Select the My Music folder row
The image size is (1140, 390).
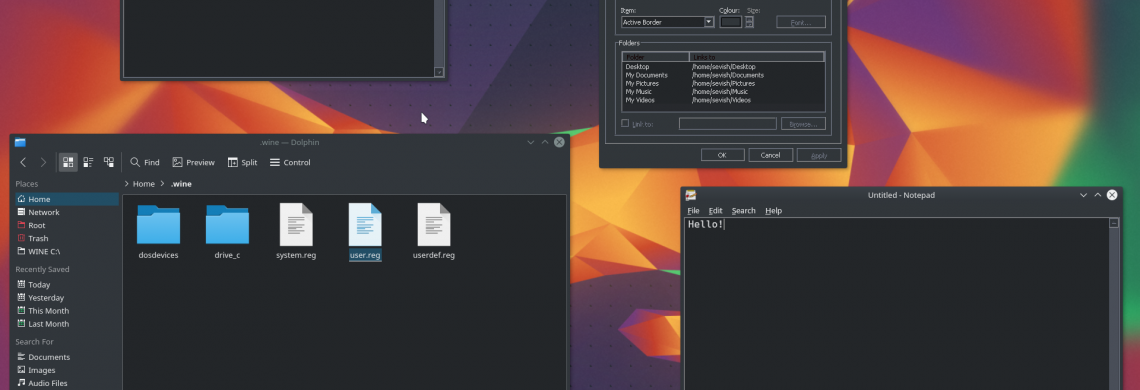723,92
